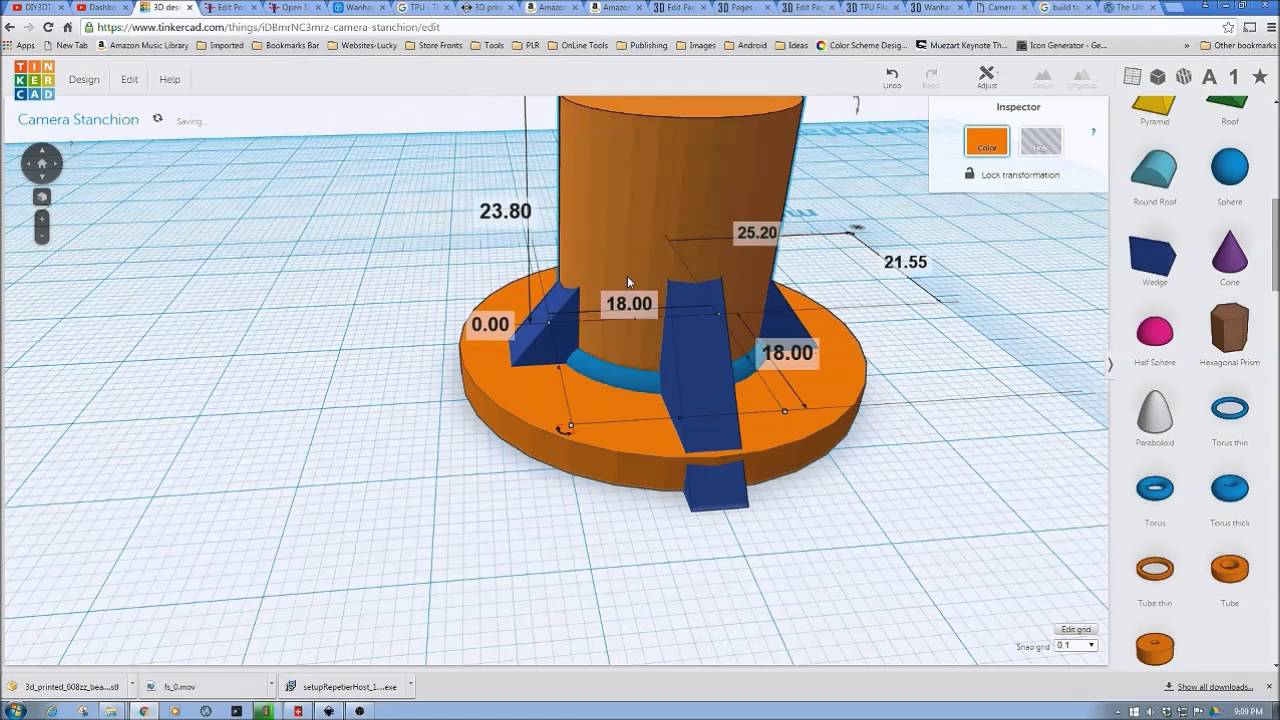The image size is (1280, 720).
Task: Pick the Wedge shape
Action: (1154, 254)
